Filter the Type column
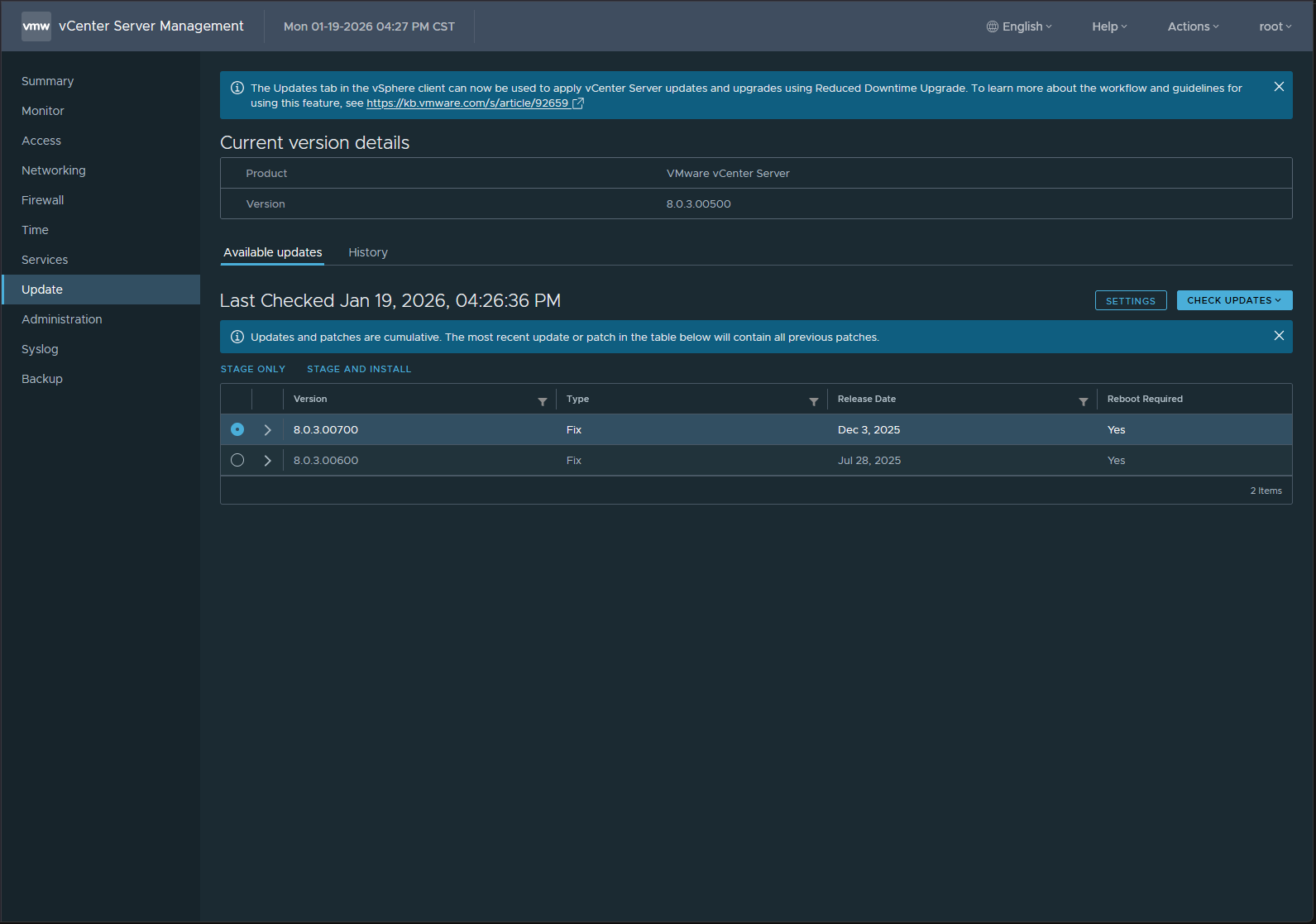Image resolution: width=1316 pixels, height=924 pixels. tap(814, 402)
